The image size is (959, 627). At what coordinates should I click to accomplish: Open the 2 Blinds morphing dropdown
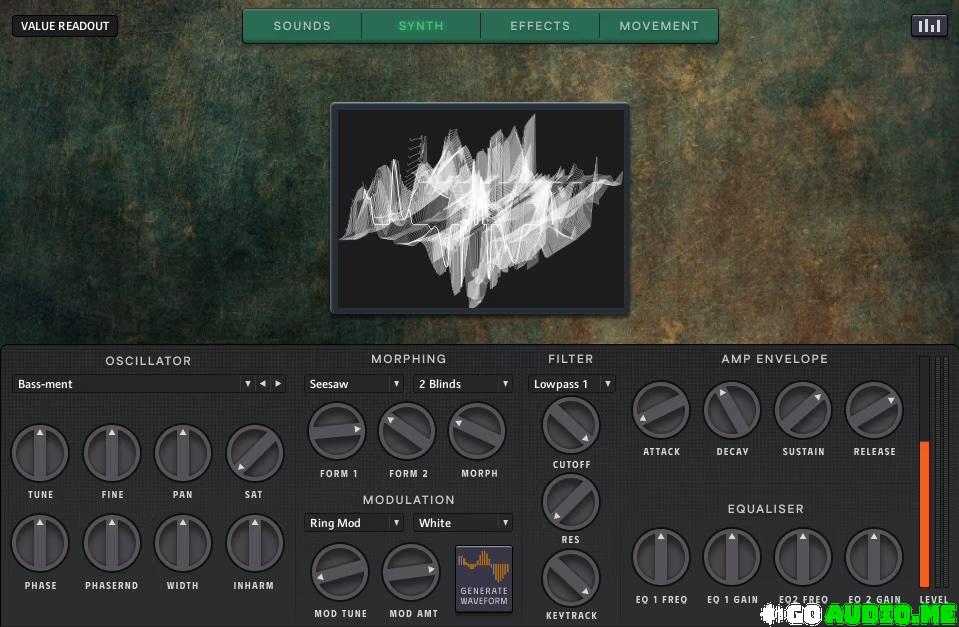(x=462, y=384)
